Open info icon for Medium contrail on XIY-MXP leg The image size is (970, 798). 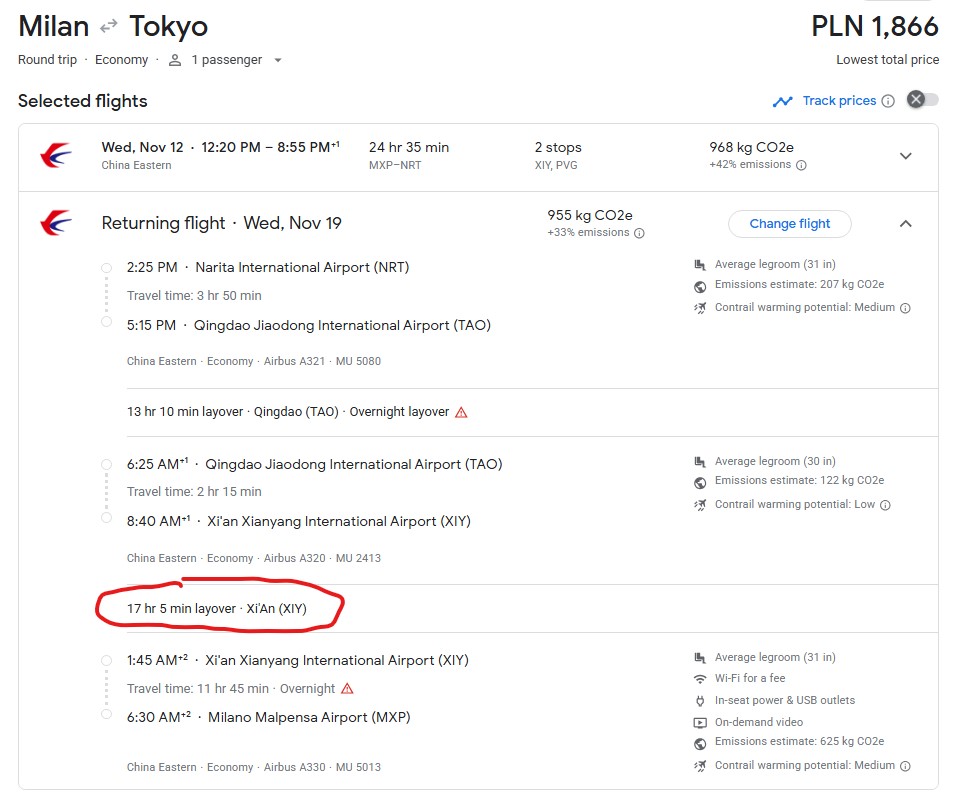coord(905,766)
